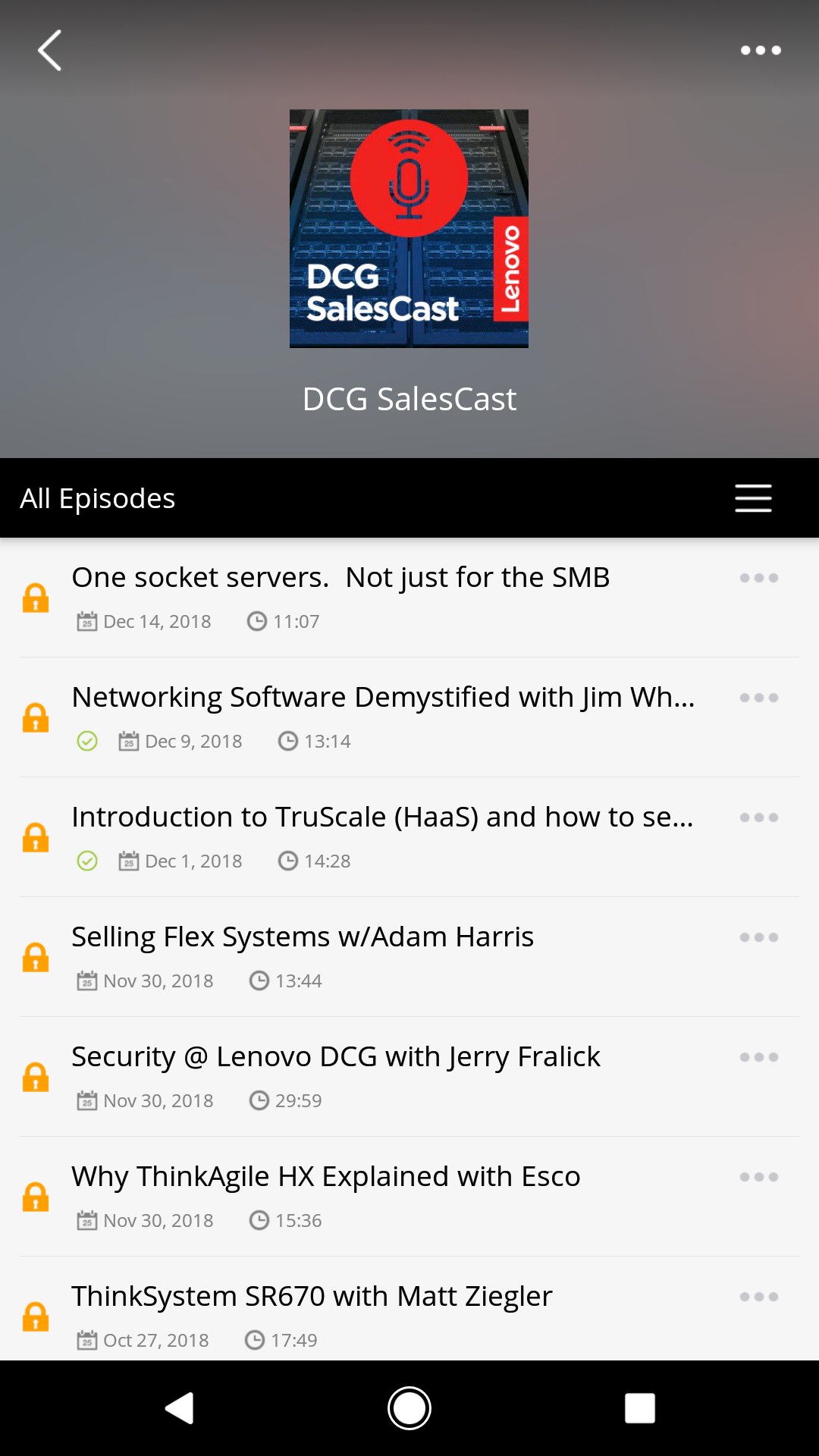Tap lock icon for Selling Flex Systems
The height and width of the screenshot is (1456, 819).
pos(36,958)
